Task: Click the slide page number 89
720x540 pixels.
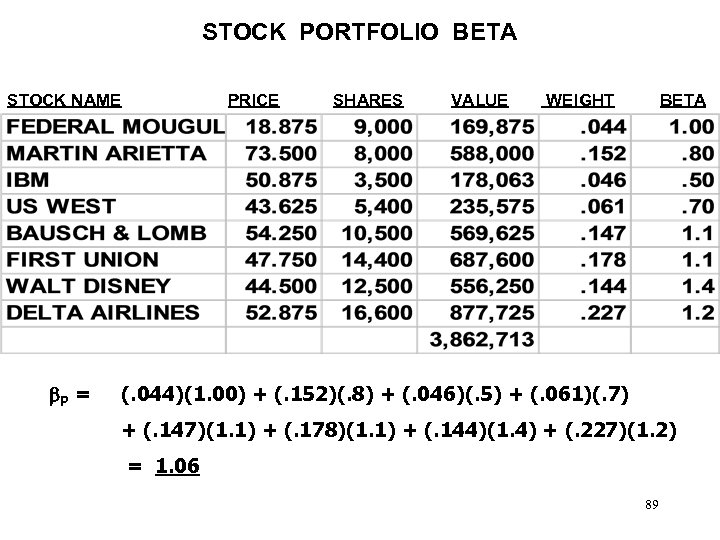Action: (651, 506)
